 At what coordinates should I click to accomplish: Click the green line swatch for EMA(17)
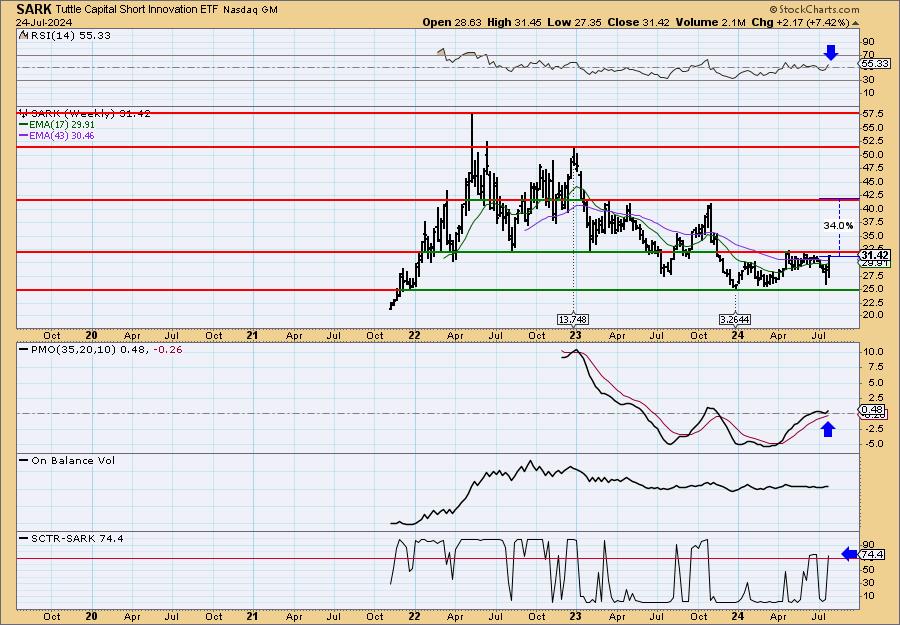[x=23, y=125]
